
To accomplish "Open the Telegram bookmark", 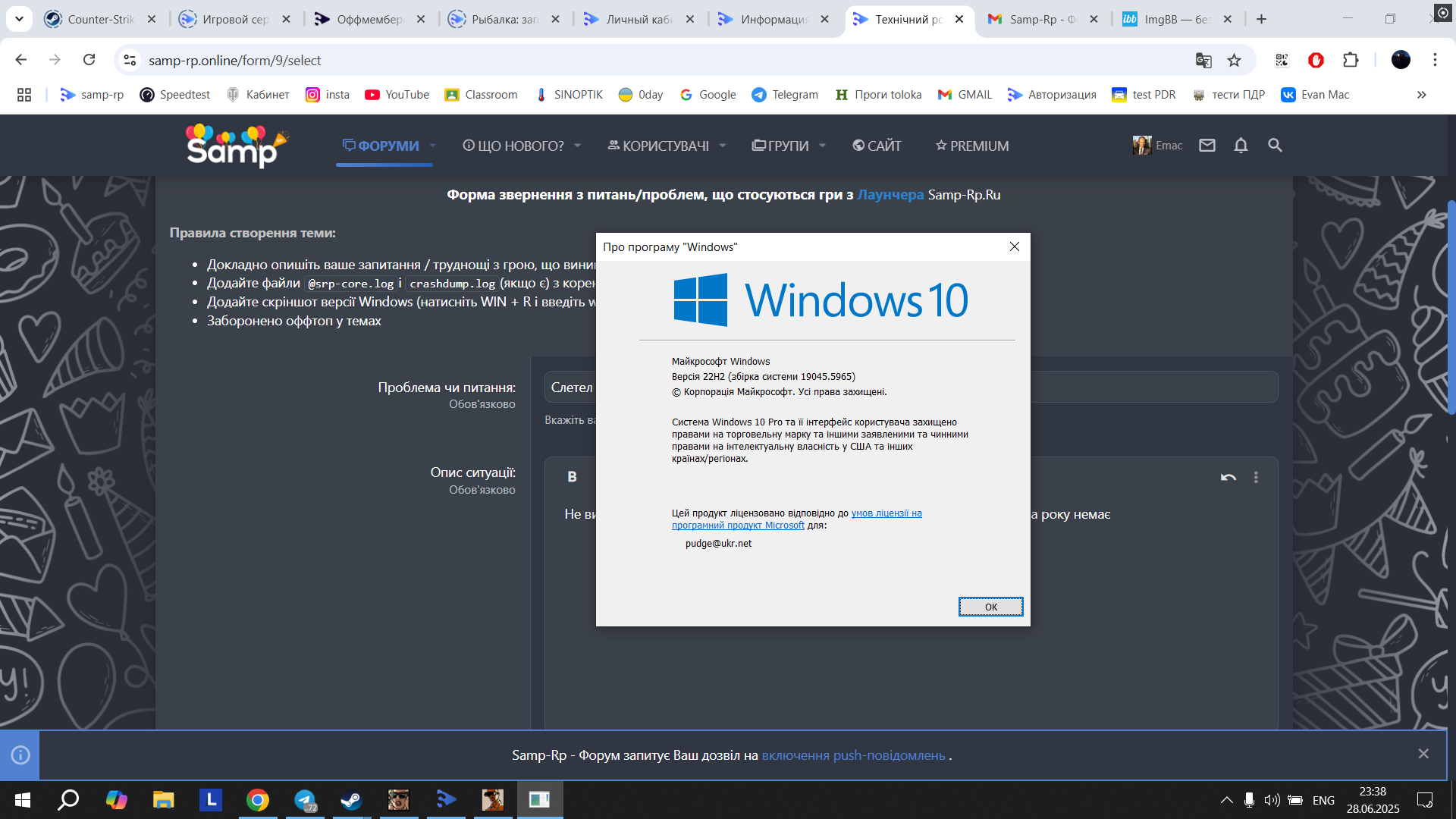I will pos(785,95).
